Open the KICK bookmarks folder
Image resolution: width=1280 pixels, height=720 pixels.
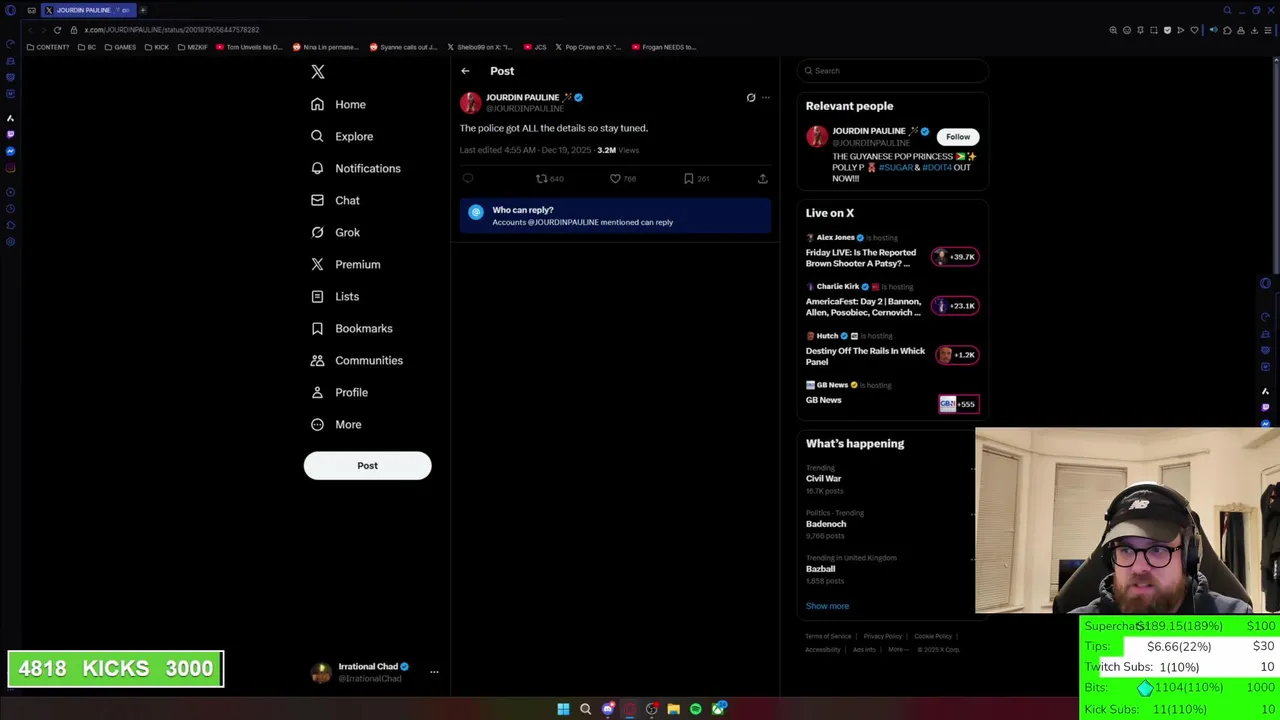click(x=157, y=47)
